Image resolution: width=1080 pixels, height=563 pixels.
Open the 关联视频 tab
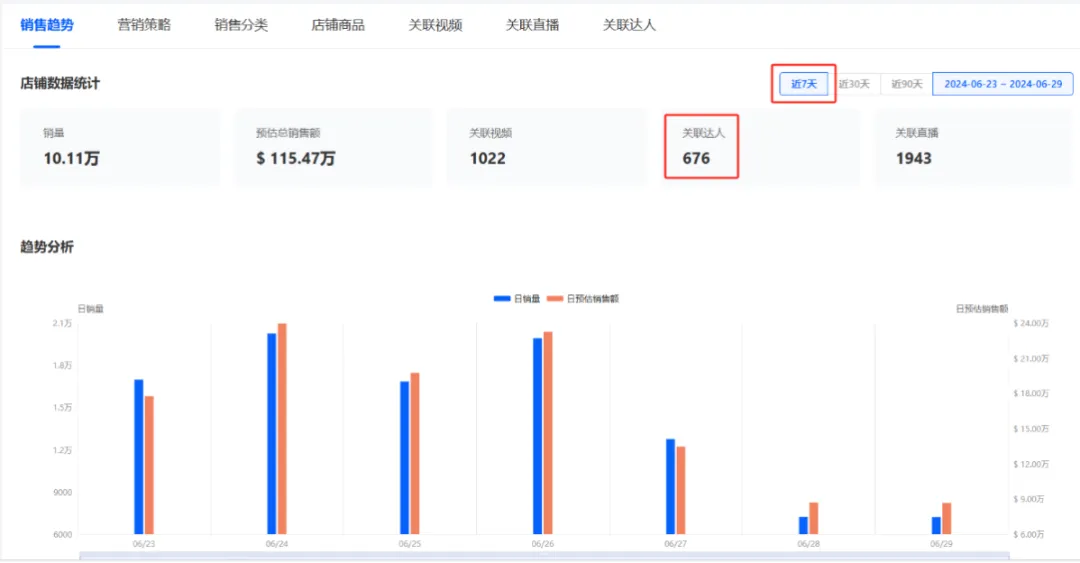(x=435, y=25)
